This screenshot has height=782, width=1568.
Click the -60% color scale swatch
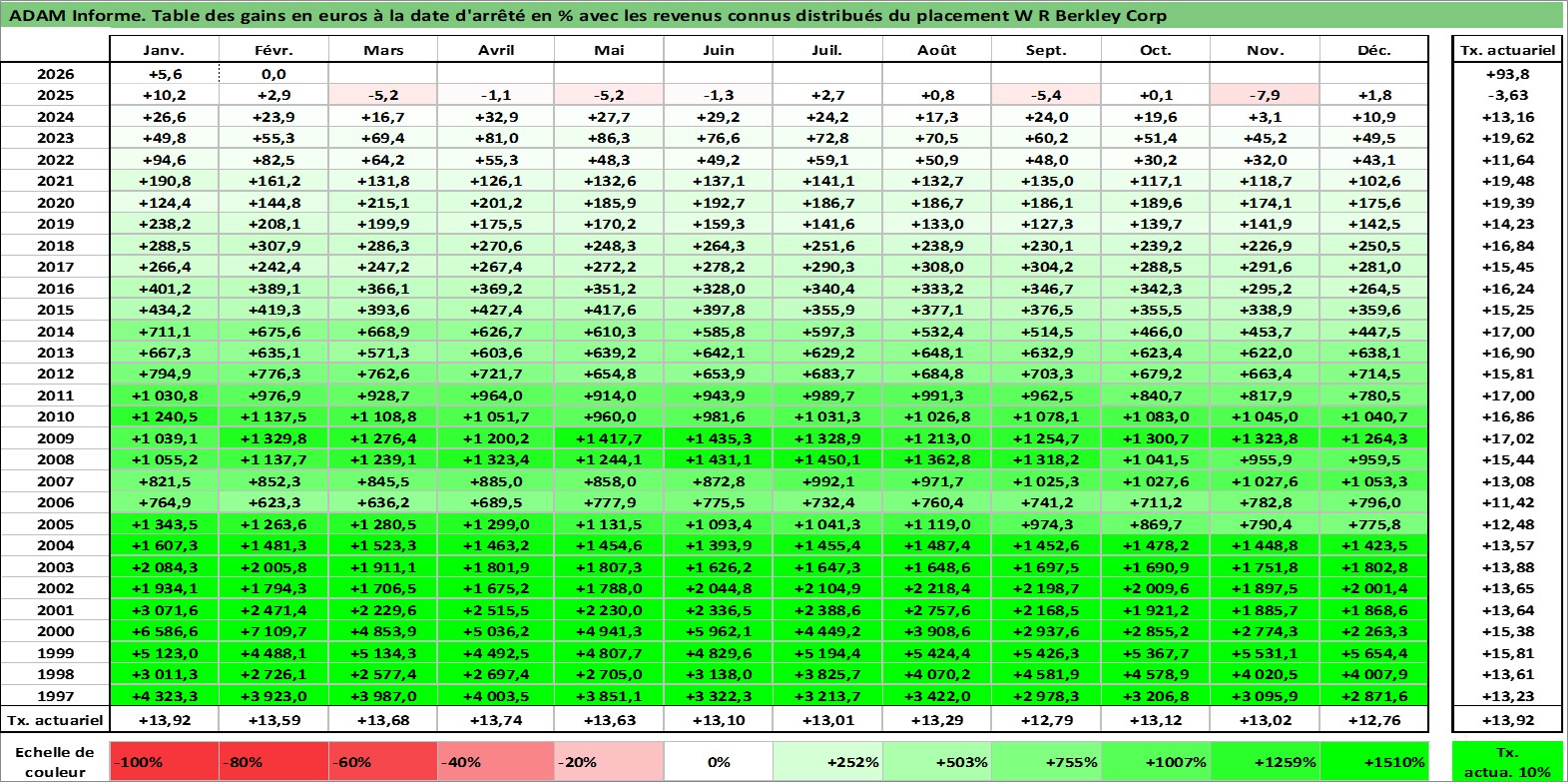point(383,762)
